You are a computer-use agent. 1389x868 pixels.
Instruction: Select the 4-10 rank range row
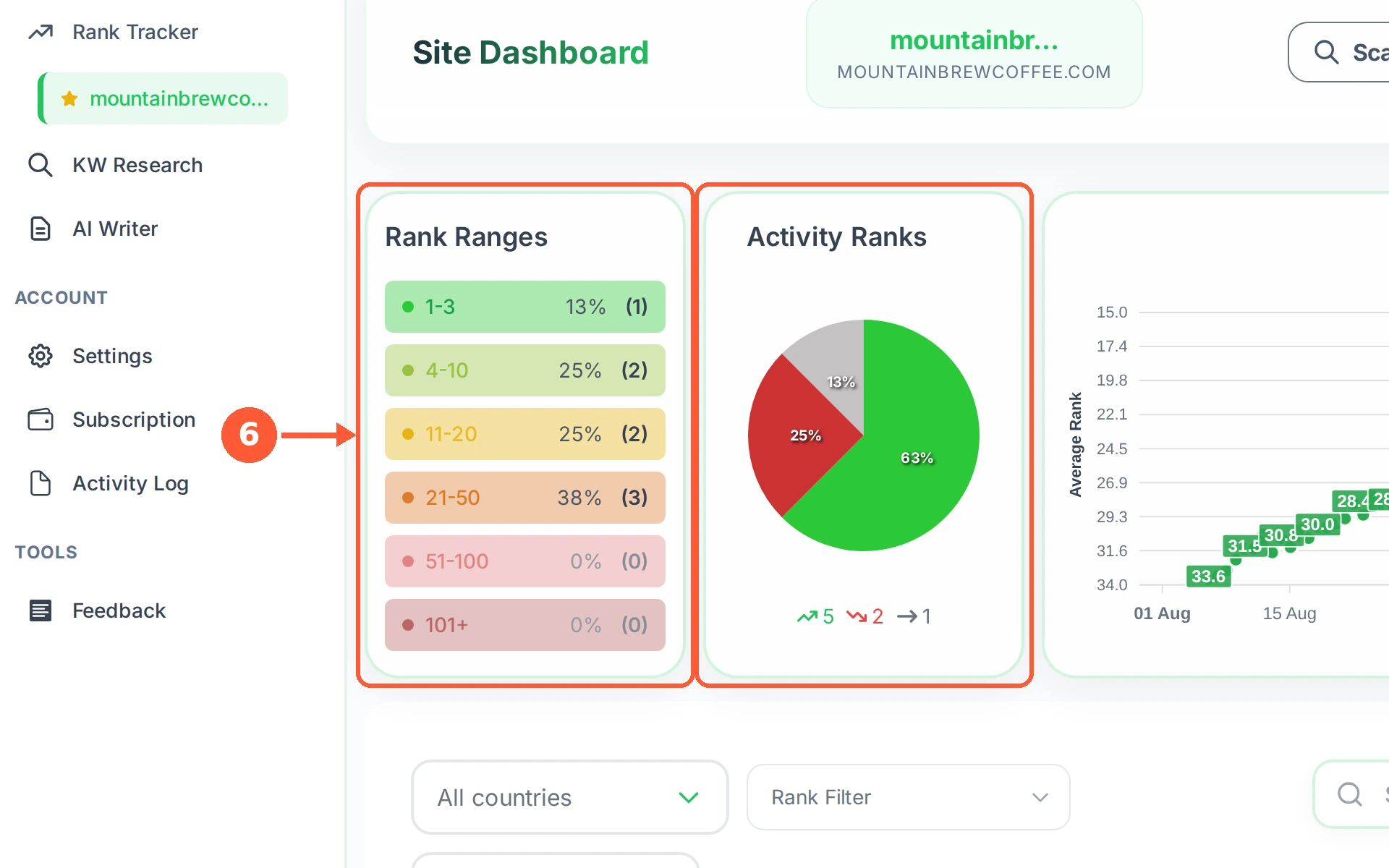525,370
